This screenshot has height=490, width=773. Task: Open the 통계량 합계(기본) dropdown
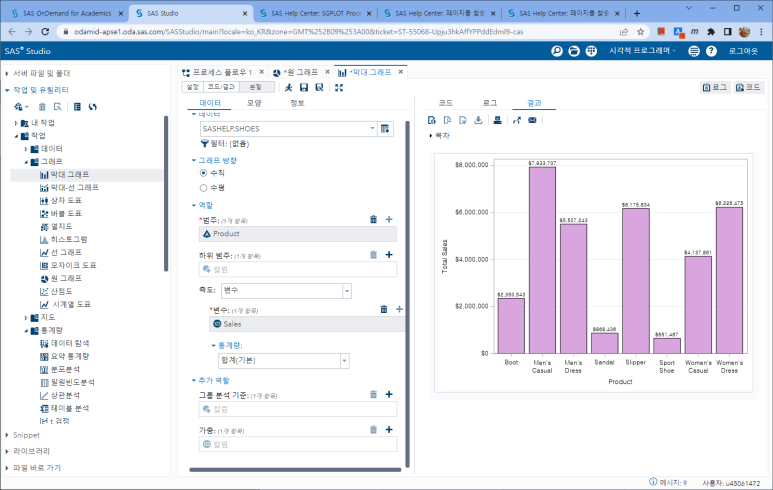tap(344, 361)
